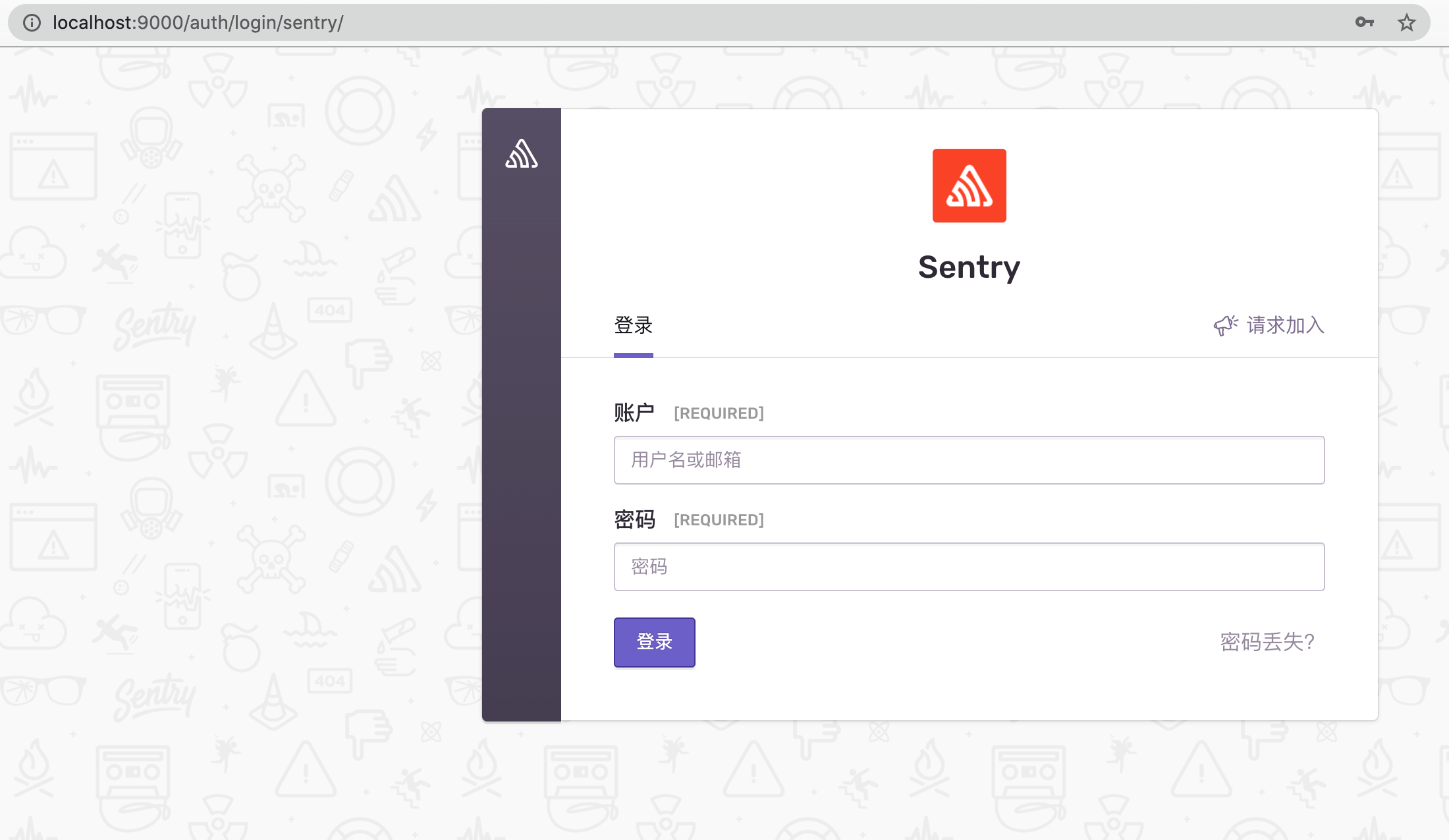Click the 账户 field label
This screenshot has height=840, width=1449.
pyautogui.click(x=634, y=413)
